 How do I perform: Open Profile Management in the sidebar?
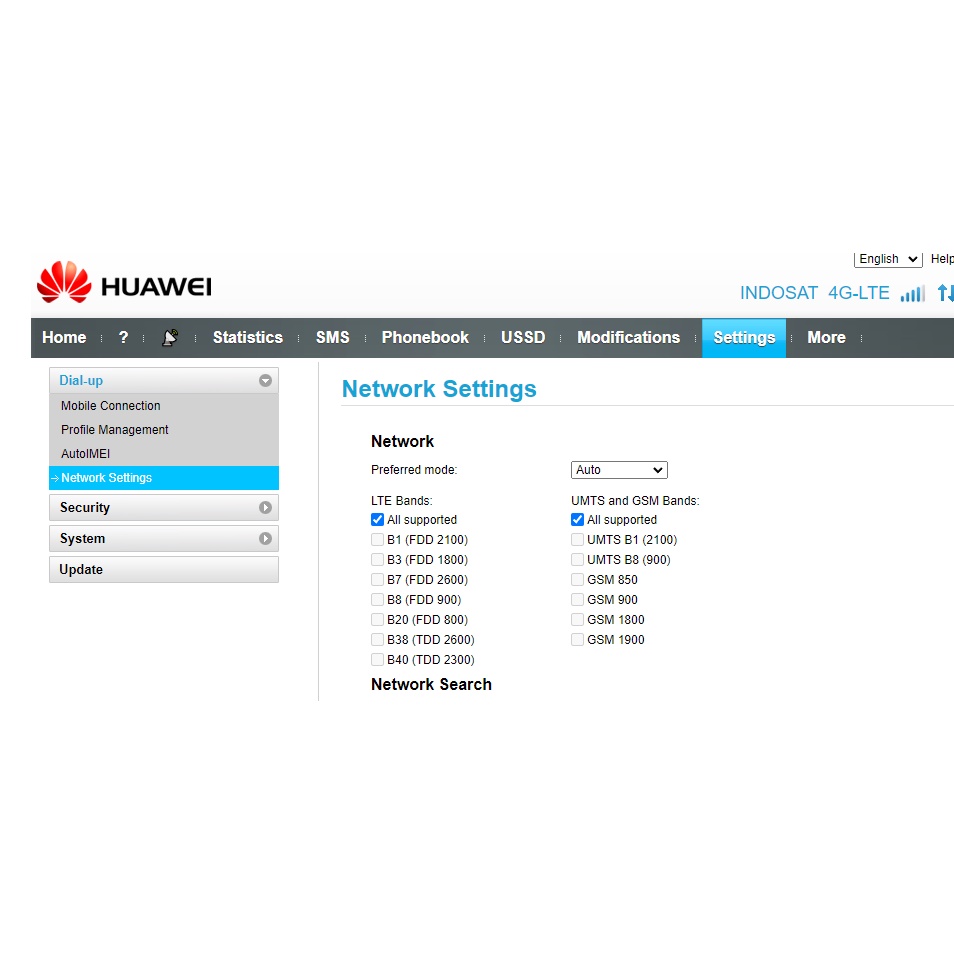click(115, 430)
